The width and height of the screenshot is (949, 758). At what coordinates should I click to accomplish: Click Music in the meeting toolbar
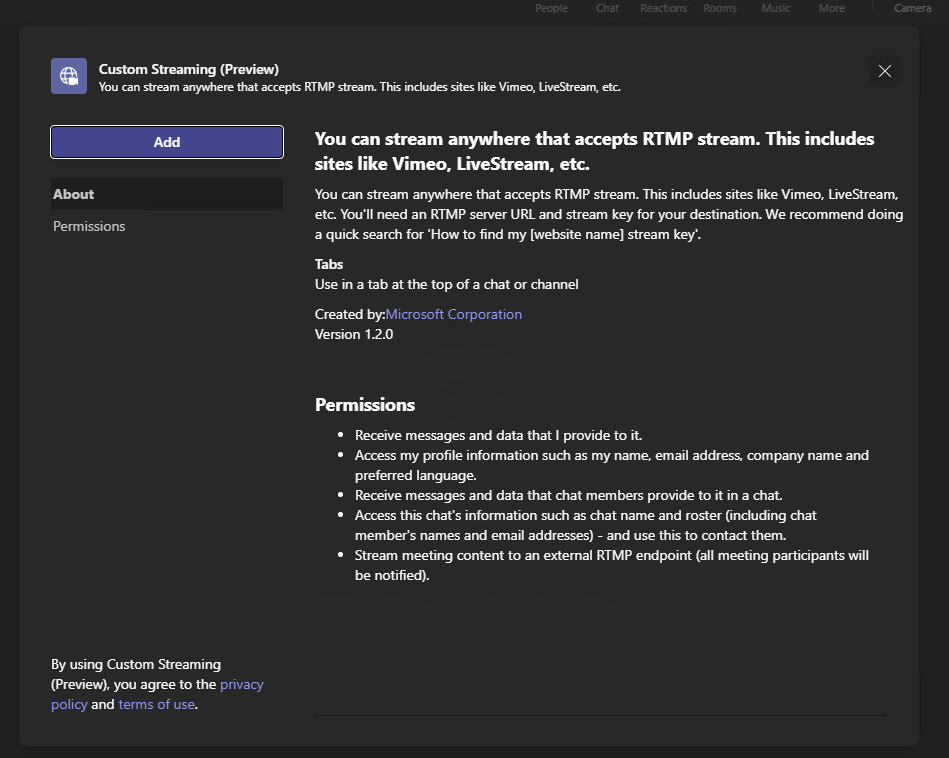click(x=776, y=8)
